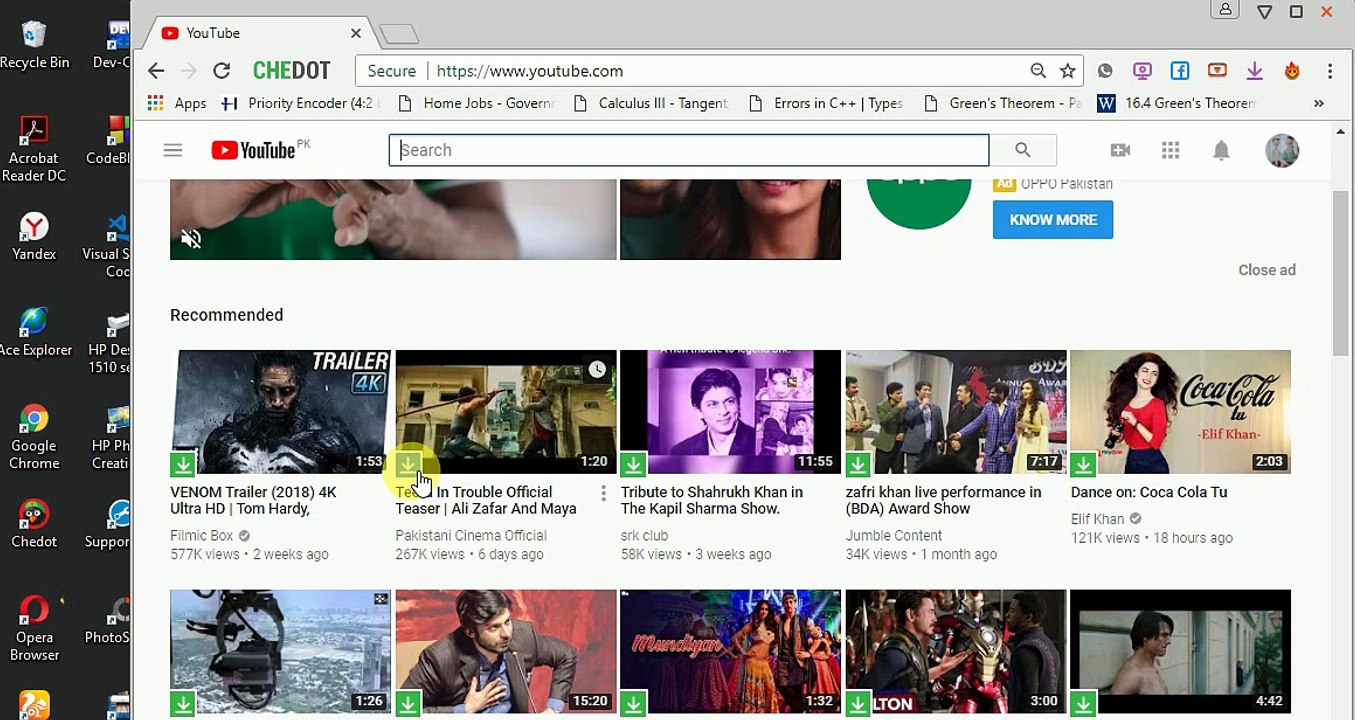Open the YouTube apps grid

click(x=1171, y=150)
